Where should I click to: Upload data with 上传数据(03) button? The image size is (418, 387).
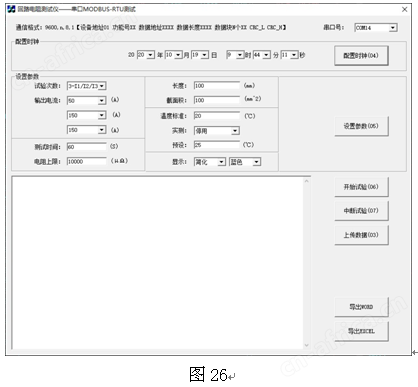coord(361,235)
